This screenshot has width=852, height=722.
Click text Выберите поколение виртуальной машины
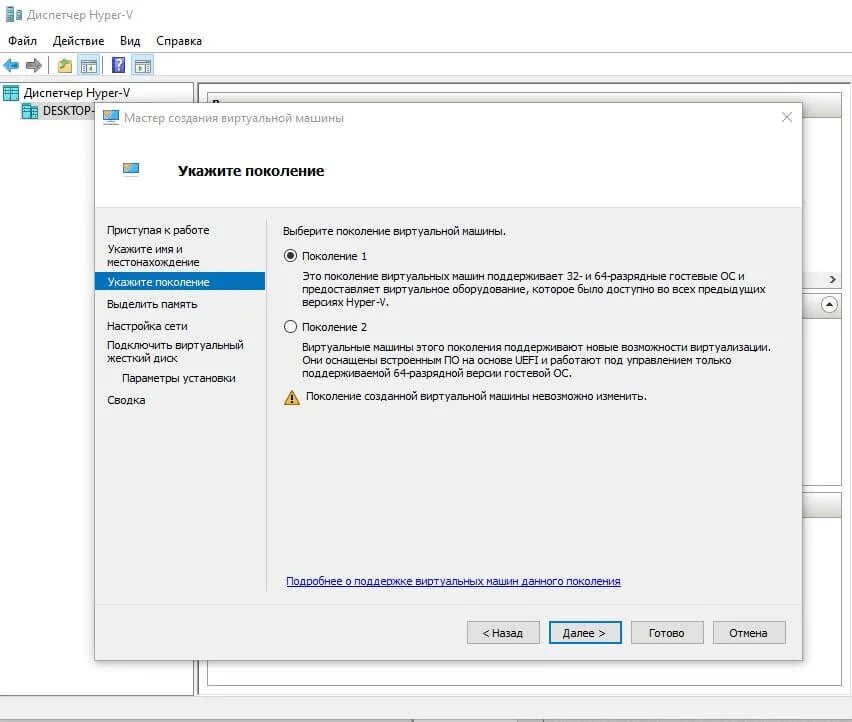[394, 231]
